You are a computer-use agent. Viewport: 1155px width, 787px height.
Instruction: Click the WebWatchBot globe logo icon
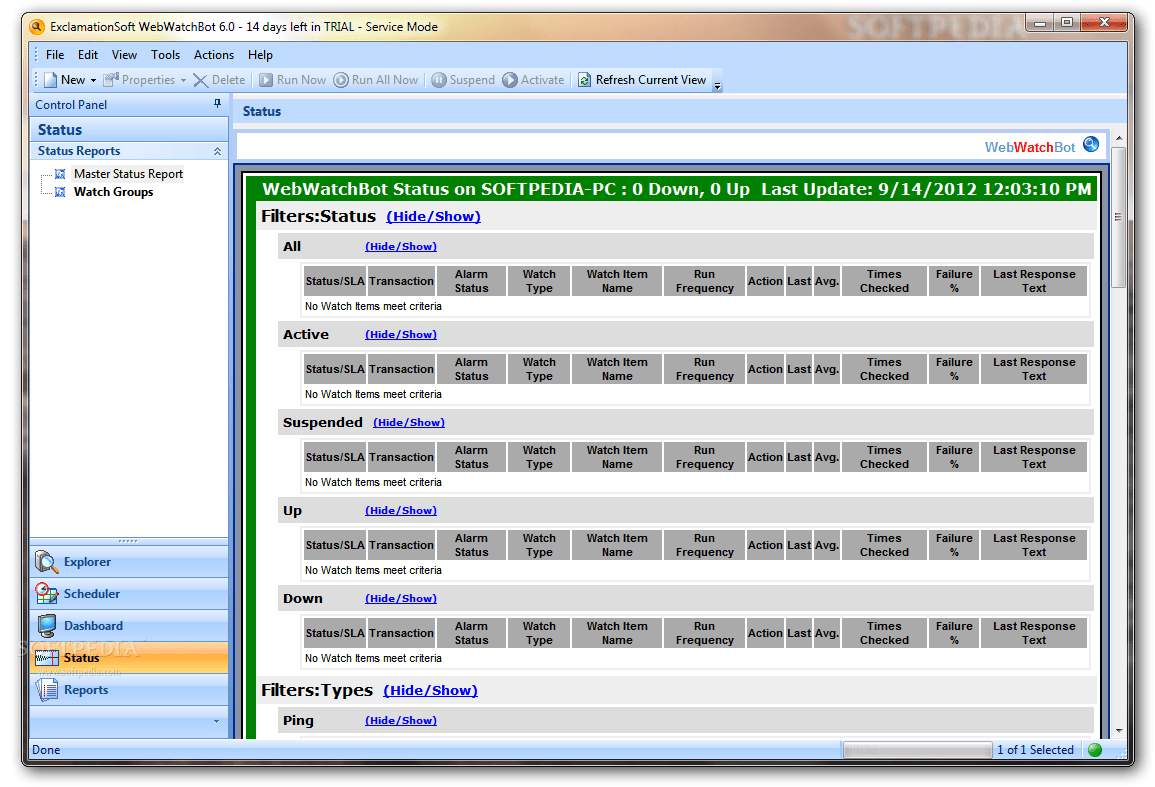1091,144
